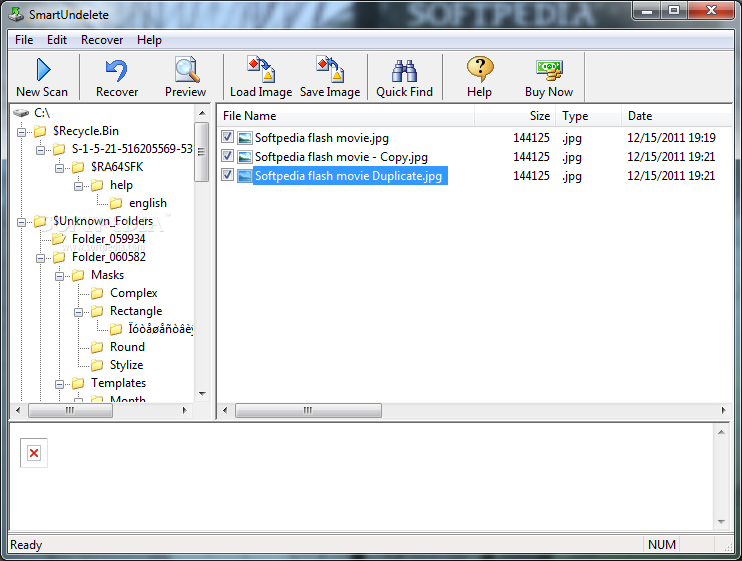Click the Complex folder icon
Screen dimensions: 742x561
(x=97, y=293)
